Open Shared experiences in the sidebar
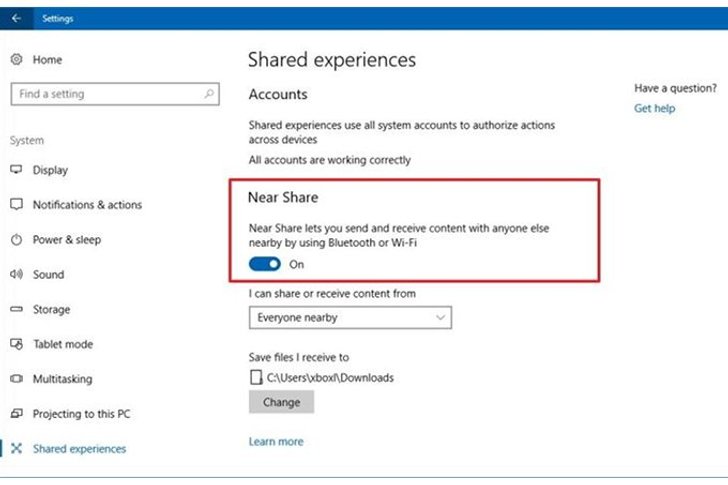 point(79,449)
